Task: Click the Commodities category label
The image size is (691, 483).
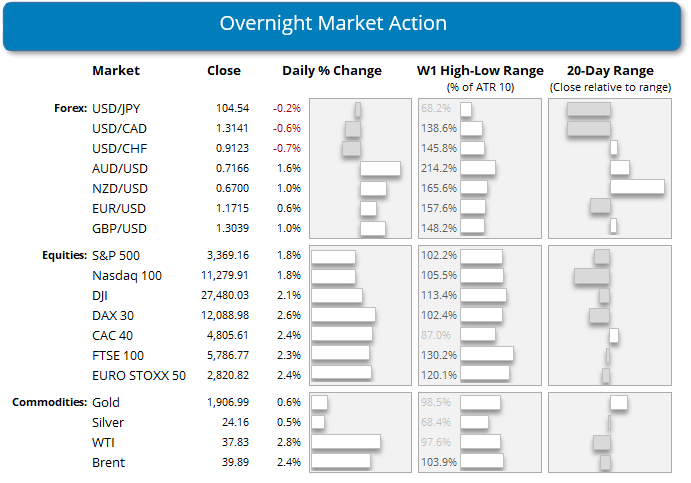Action: [49, 402]
